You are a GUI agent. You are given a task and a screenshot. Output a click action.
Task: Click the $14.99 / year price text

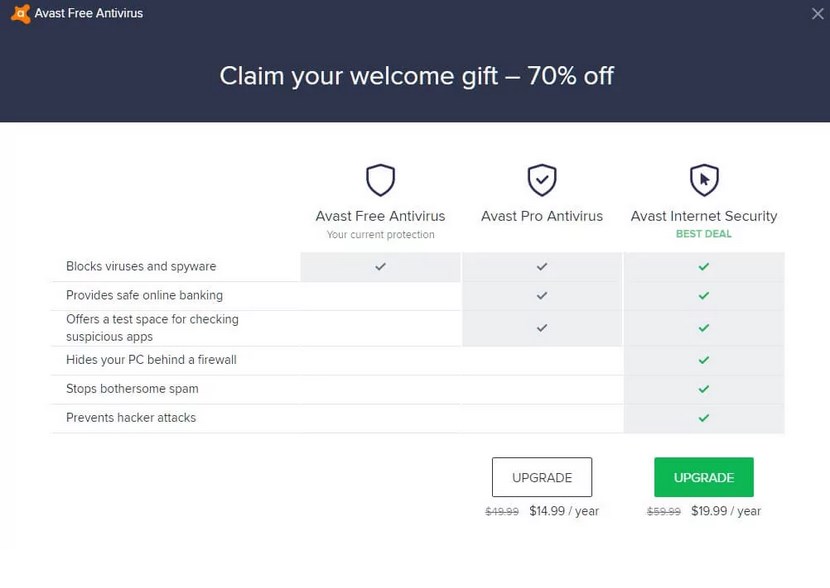pos(564,511)
